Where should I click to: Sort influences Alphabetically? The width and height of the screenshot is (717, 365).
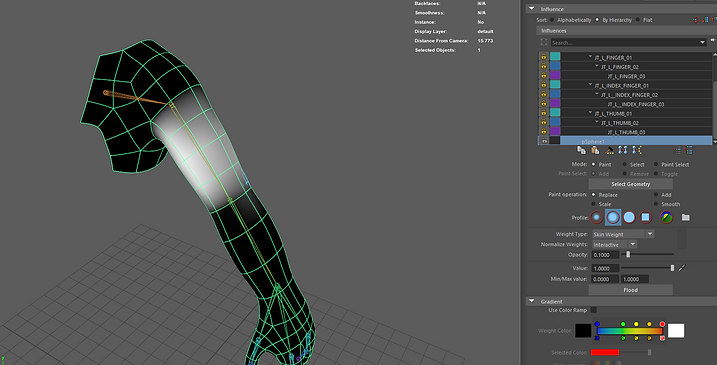click(552, 20)
